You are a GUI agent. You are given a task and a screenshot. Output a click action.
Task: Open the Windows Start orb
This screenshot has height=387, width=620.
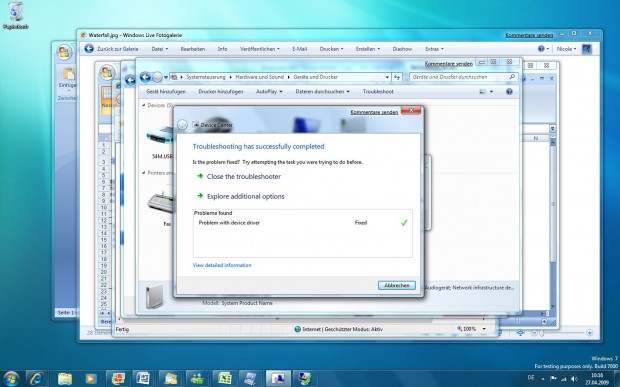[11, 379]
